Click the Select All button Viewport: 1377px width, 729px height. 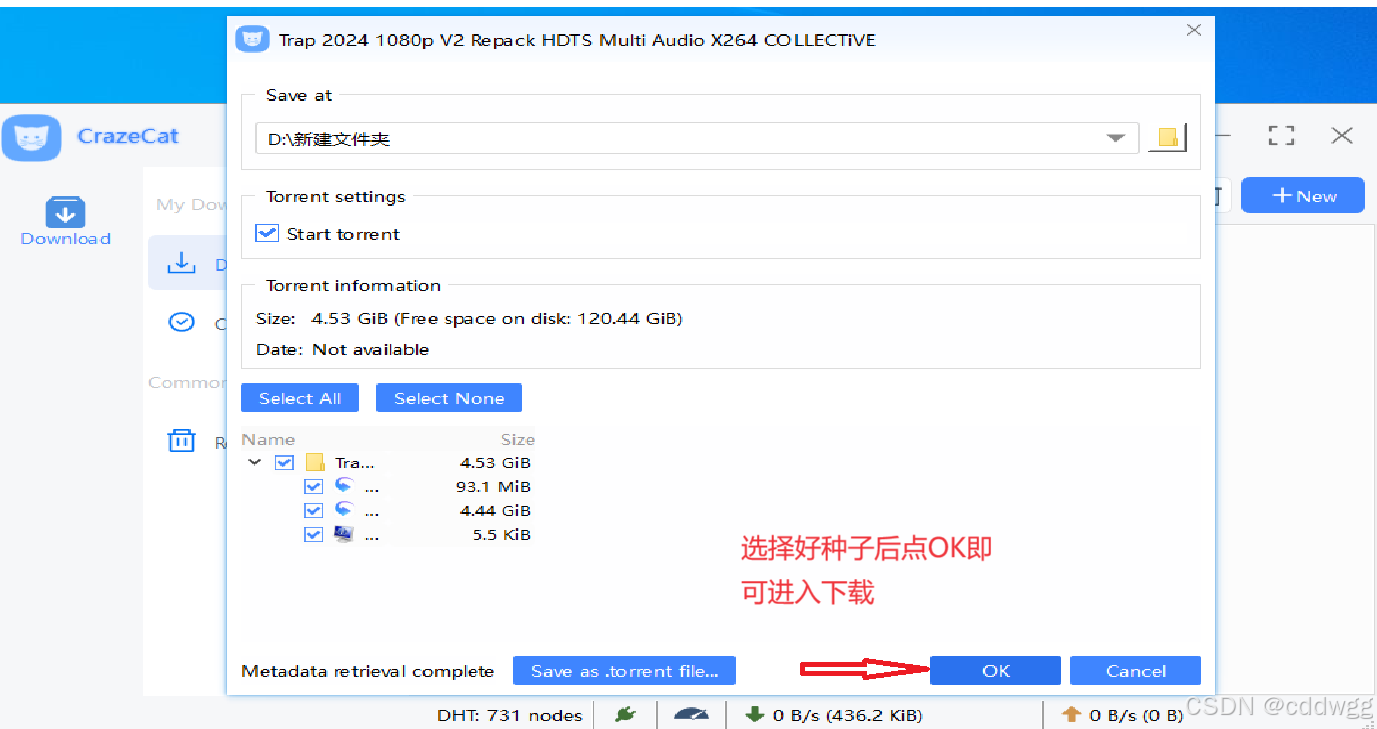300,398
